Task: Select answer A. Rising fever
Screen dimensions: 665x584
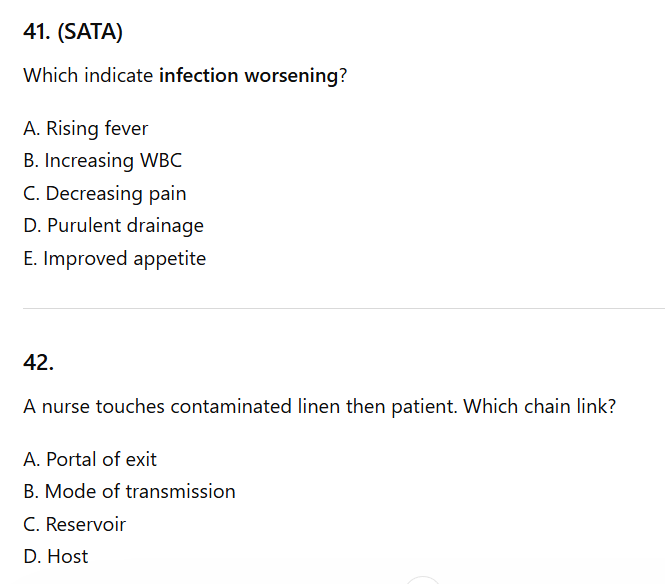Action: [x=85, y=128]
